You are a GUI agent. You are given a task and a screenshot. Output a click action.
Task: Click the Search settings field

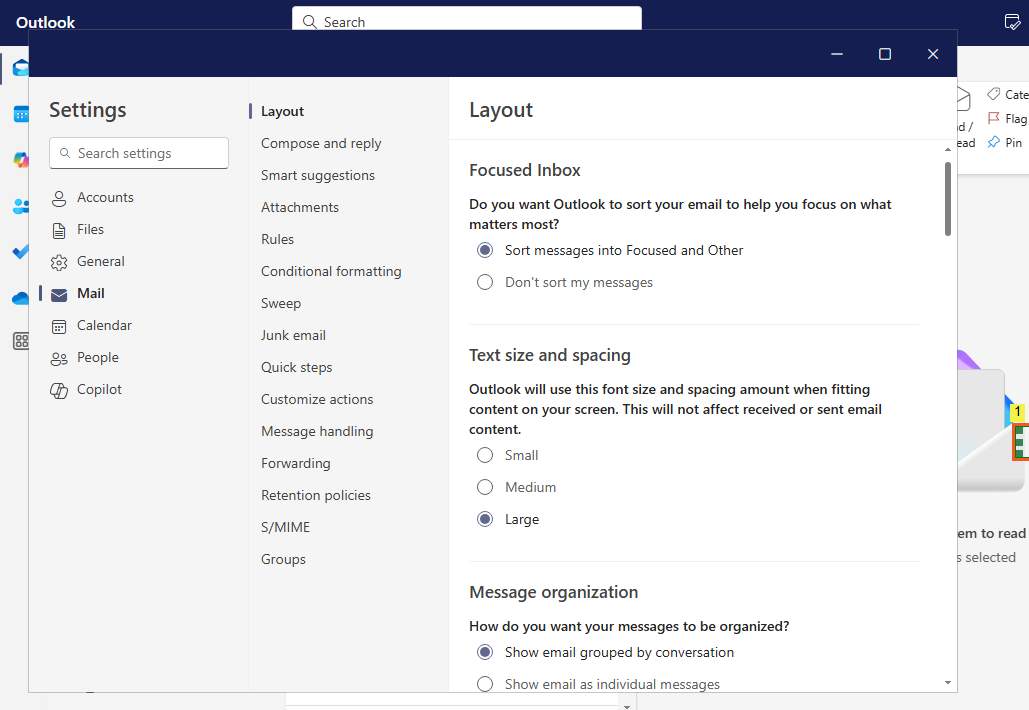[139, 153]
